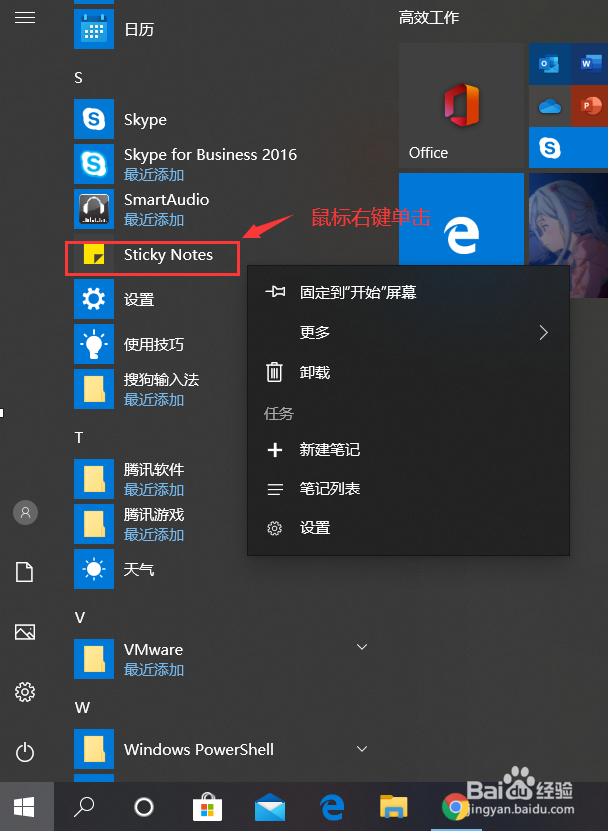This screenshot has height=831, width=608.
Task: Open Pictures from the Start sidebar
Action: (25, 632)
